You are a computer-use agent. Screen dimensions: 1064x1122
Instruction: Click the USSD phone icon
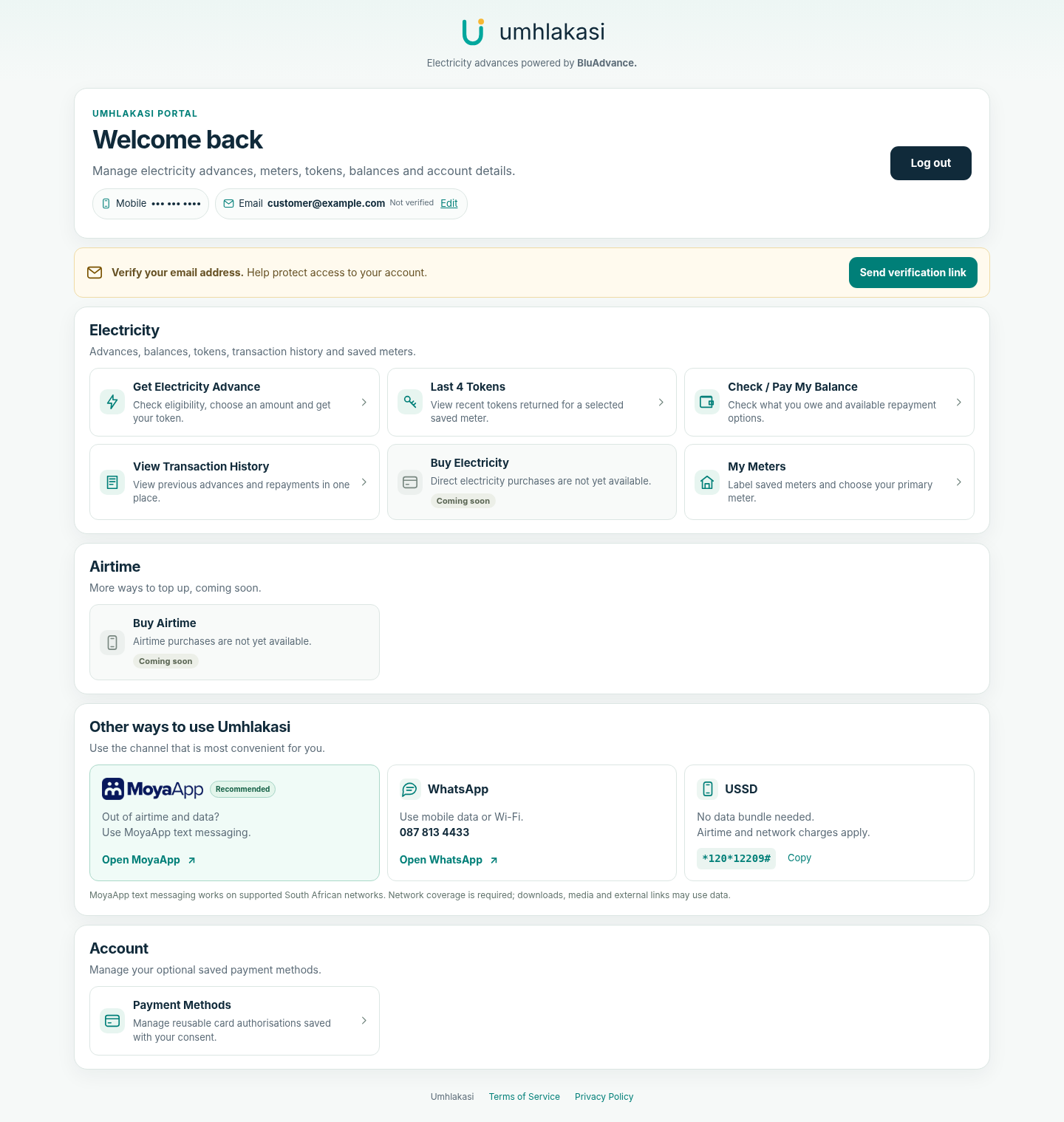click(x=707, y=789)
